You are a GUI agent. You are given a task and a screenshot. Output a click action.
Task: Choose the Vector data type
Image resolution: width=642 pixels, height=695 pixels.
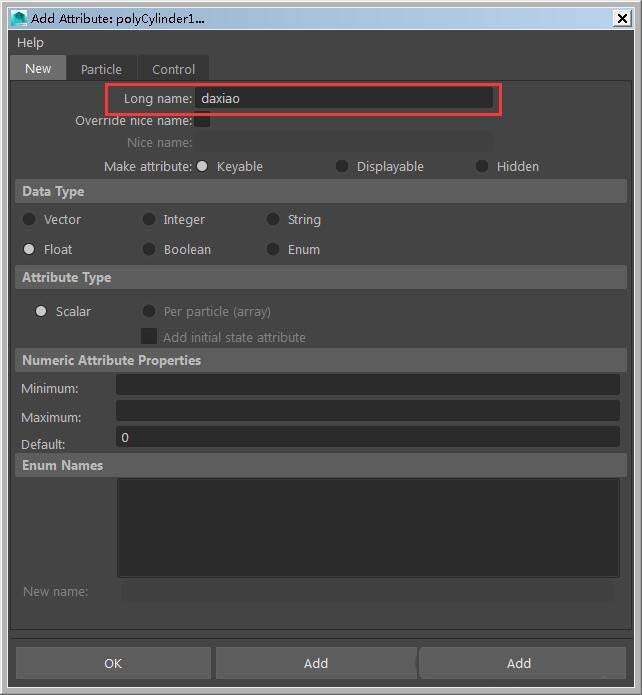click(x=29, y=219)
